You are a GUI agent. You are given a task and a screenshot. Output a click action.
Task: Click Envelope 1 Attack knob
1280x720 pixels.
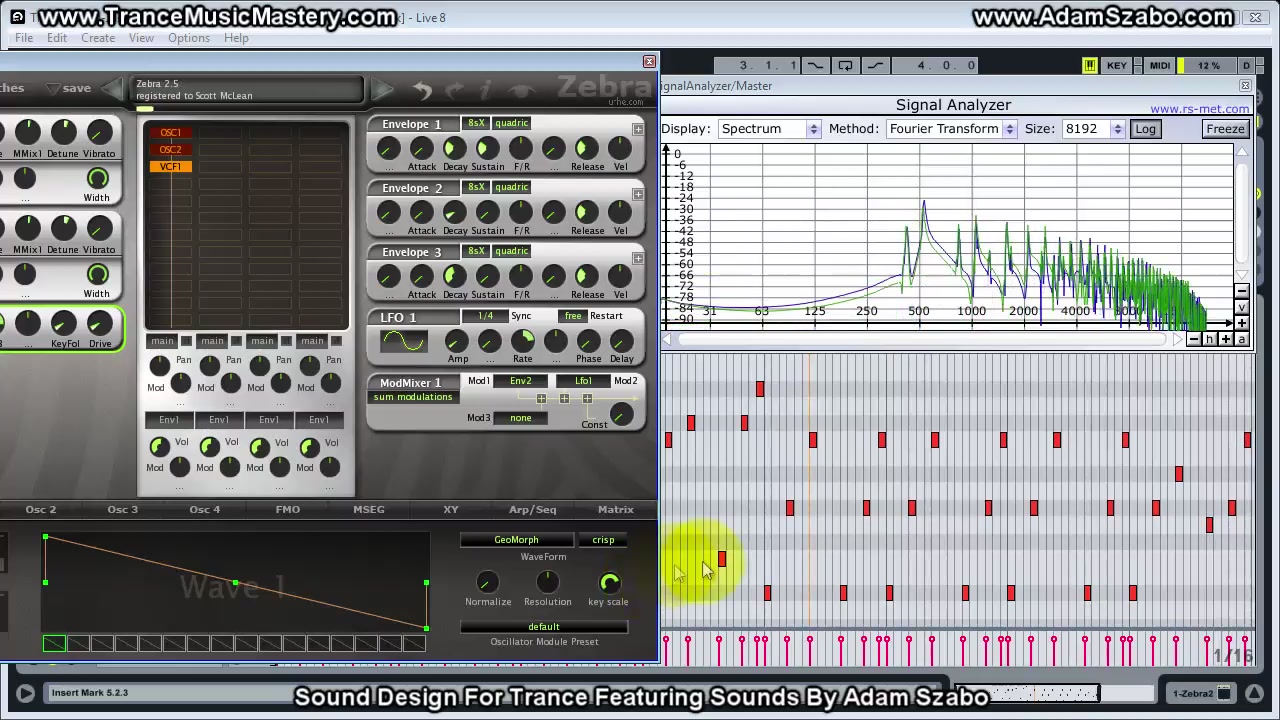(421, 149)
